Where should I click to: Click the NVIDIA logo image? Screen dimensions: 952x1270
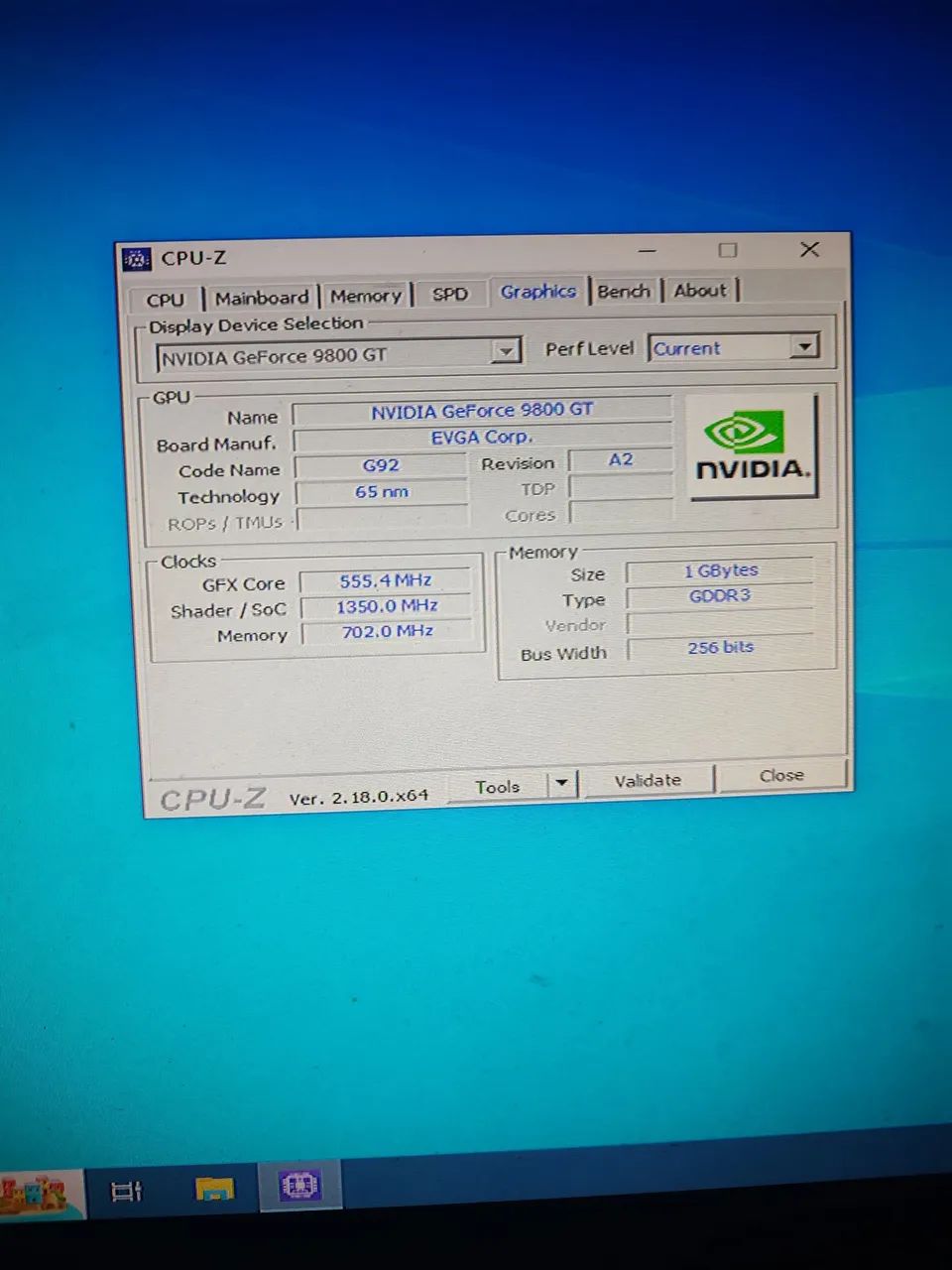(752, 446)
